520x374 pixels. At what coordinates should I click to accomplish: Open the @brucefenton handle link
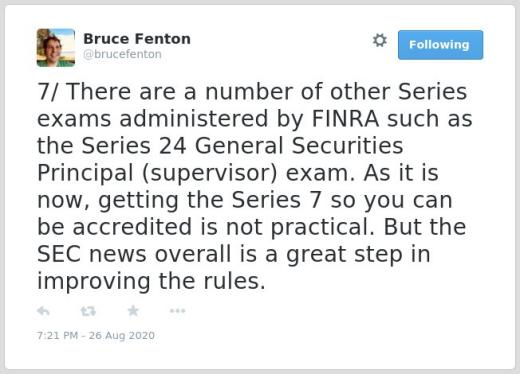pos(122,54)
